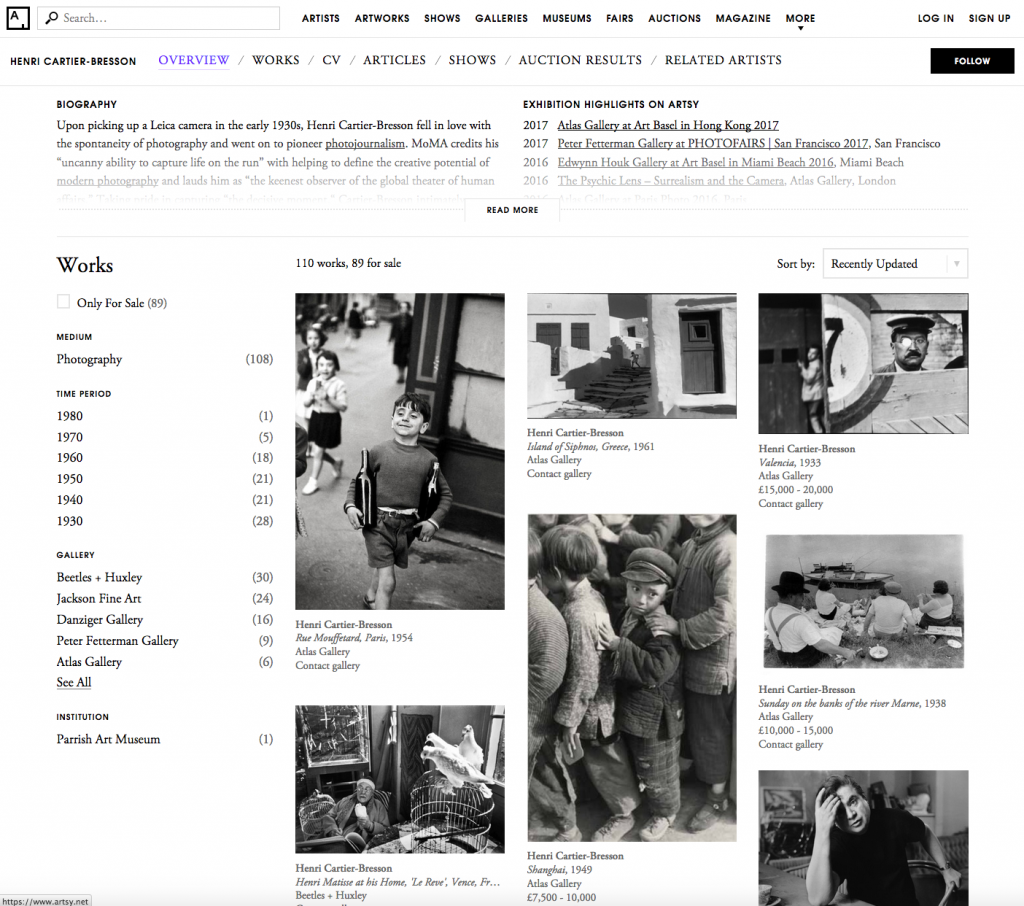Filter by Danziger Gallery
Viewport: 1024px width, 906px height.
tap(165, 619)
